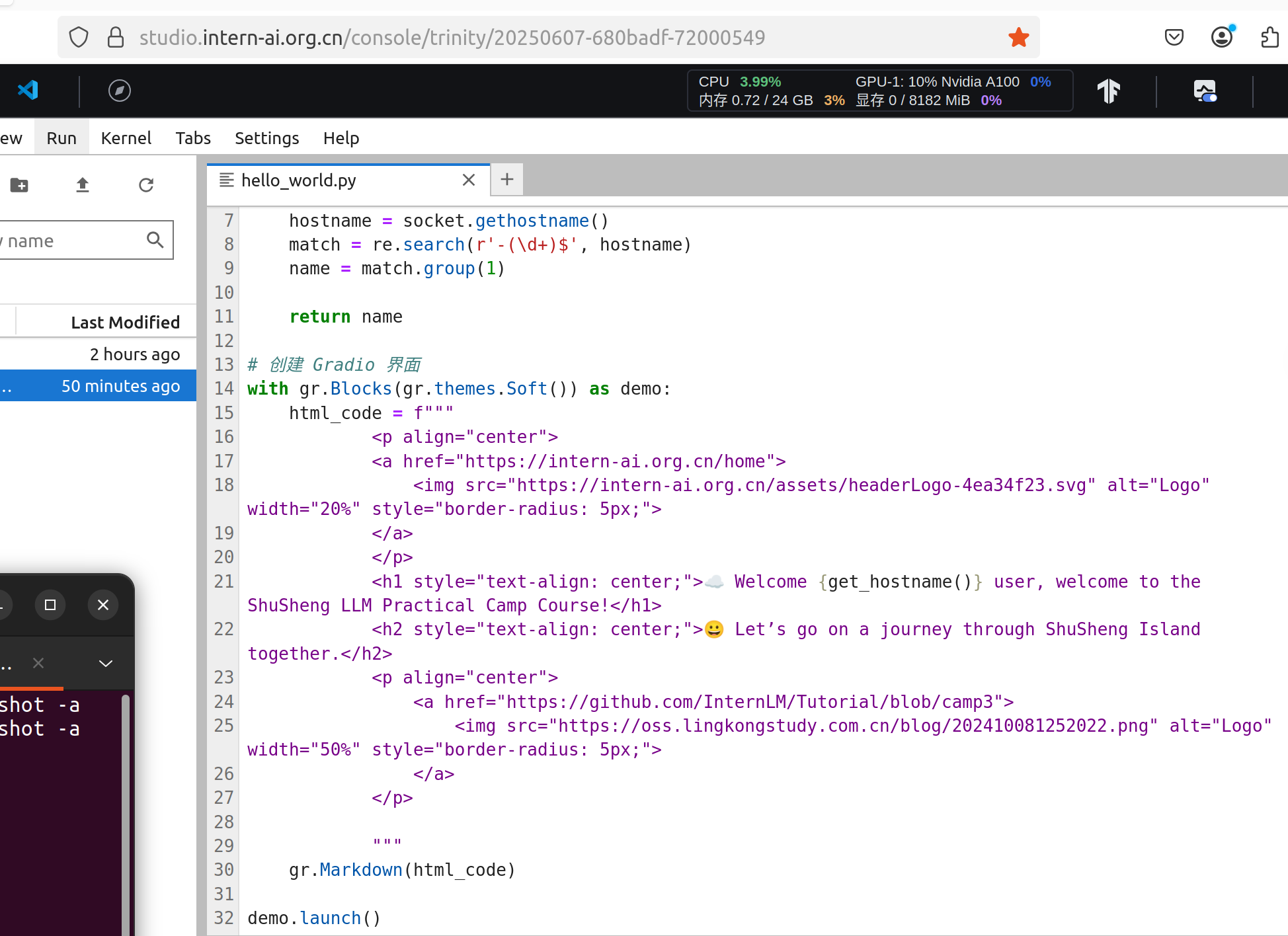Add a new launcher tab with the plus button
The image size is (1288, 936).
[x=507, y=180]
